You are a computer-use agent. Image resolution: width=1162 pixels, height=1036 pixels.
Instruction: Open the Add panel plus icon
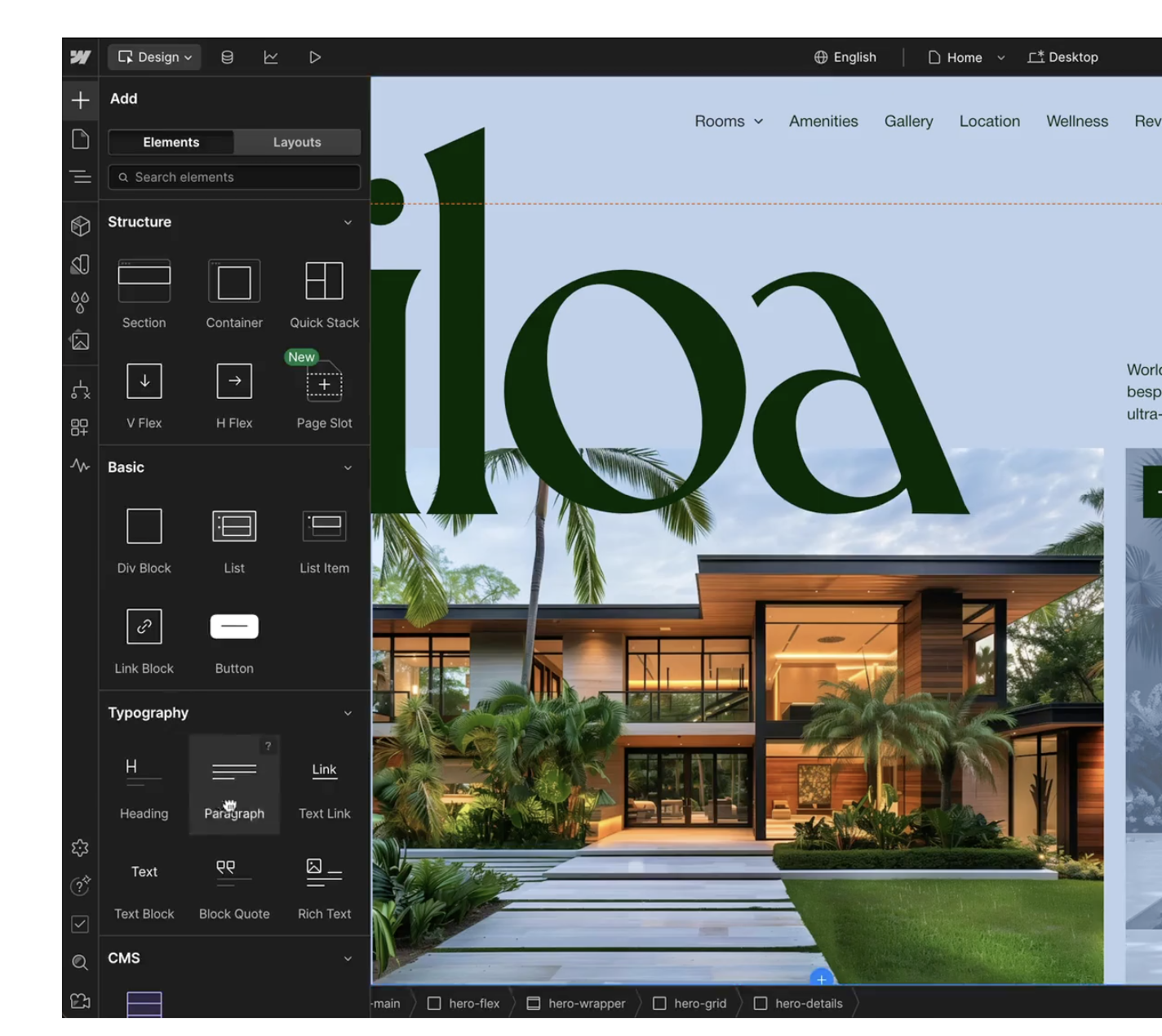point(80,100)
